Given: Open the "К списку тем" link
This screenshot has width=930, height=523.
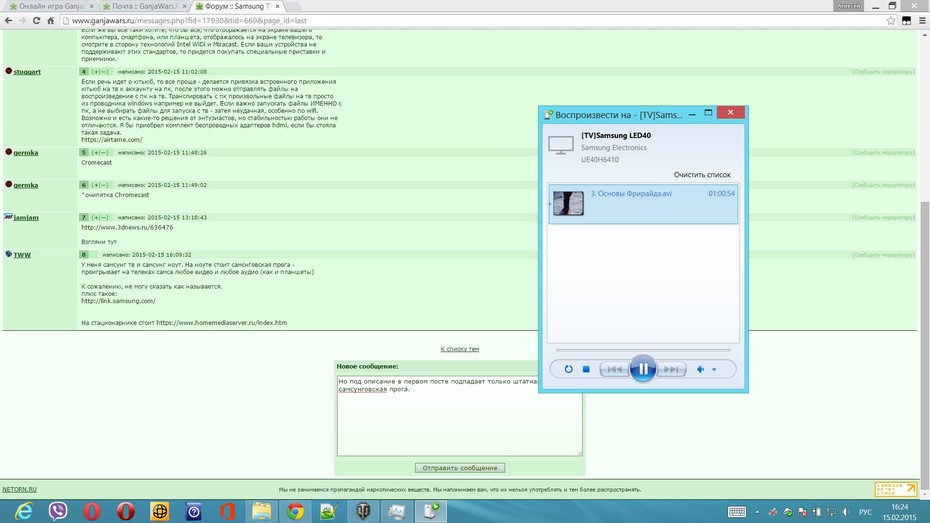Looking at the screenshot, I should point(460,349).
